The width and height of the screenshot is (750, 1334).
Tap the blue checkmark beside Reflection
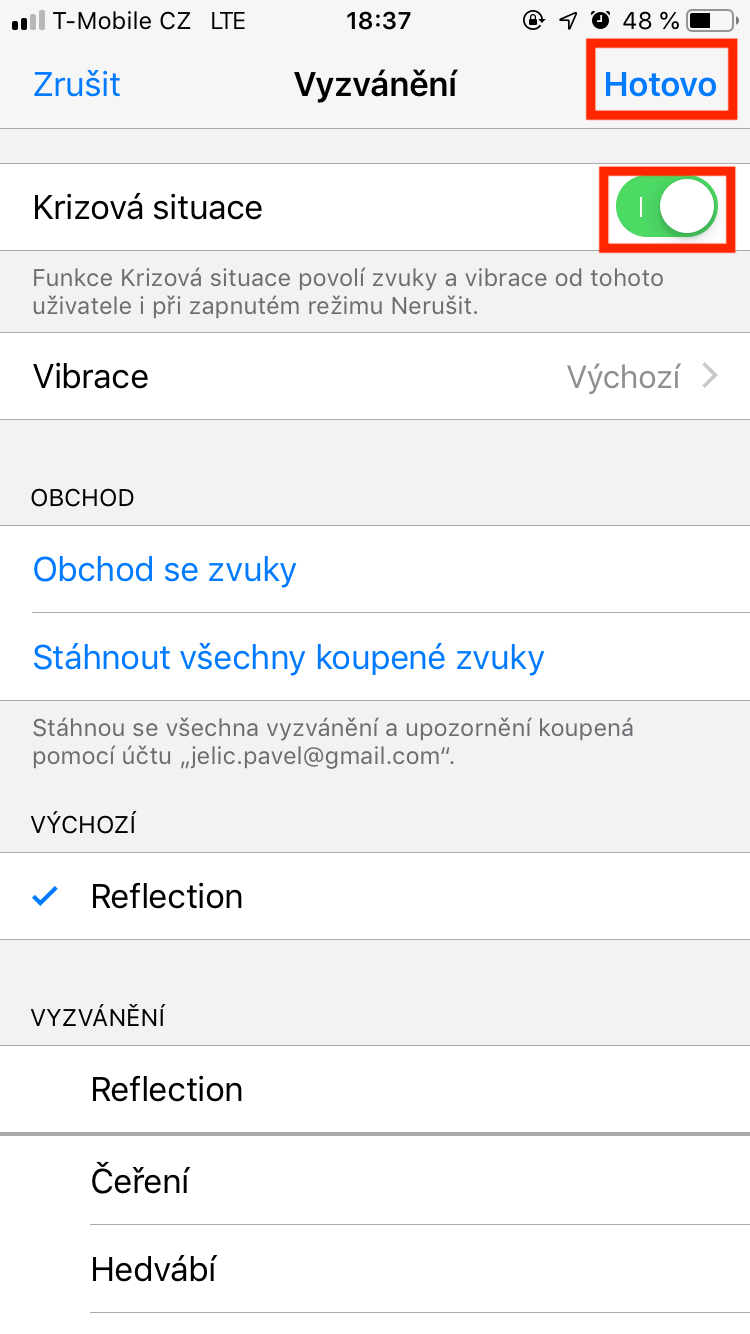pyautogui.click(x=45, y=897)
